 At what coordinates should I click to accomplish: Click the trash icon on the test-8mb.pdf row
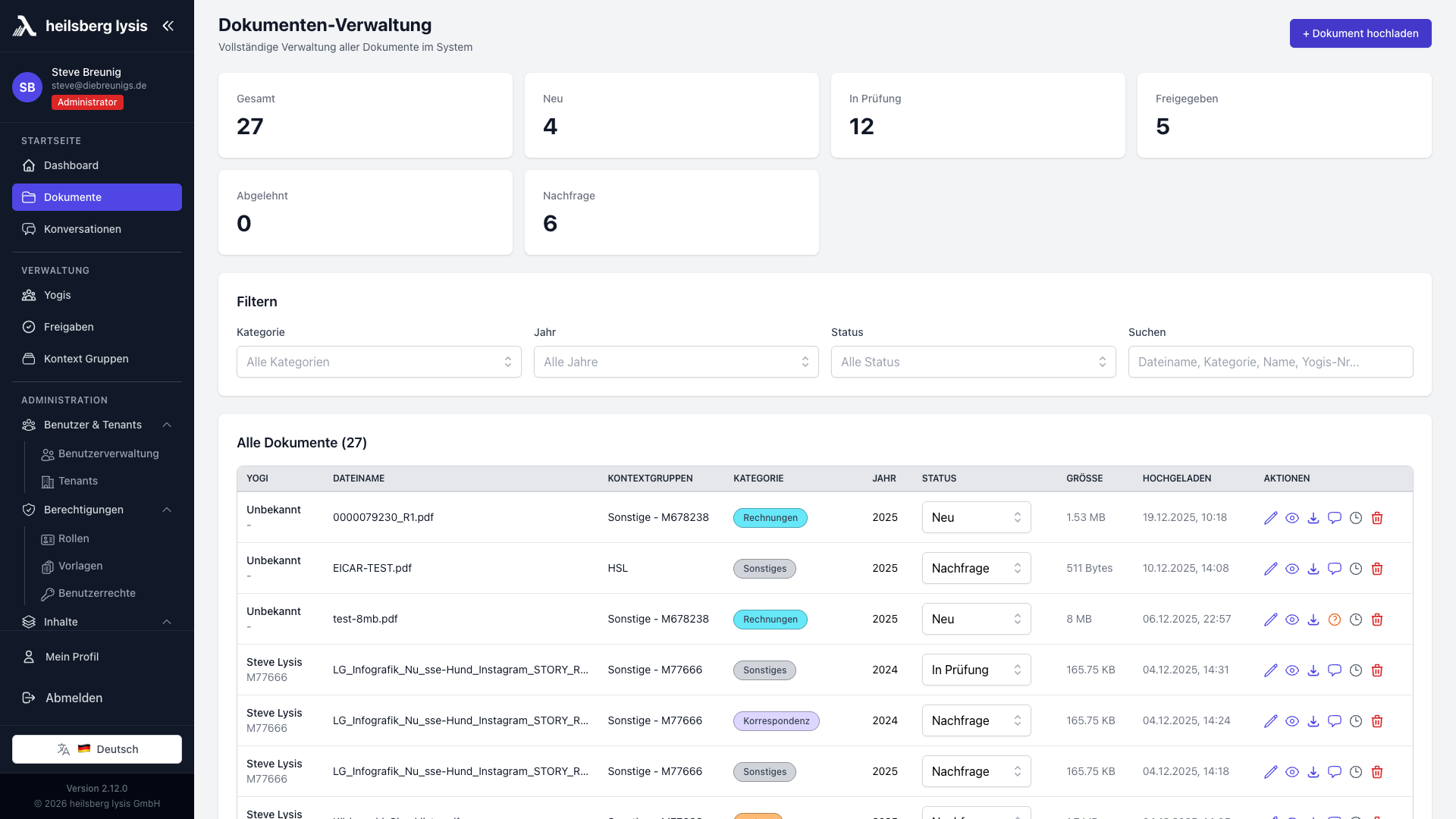point(1377,620)
